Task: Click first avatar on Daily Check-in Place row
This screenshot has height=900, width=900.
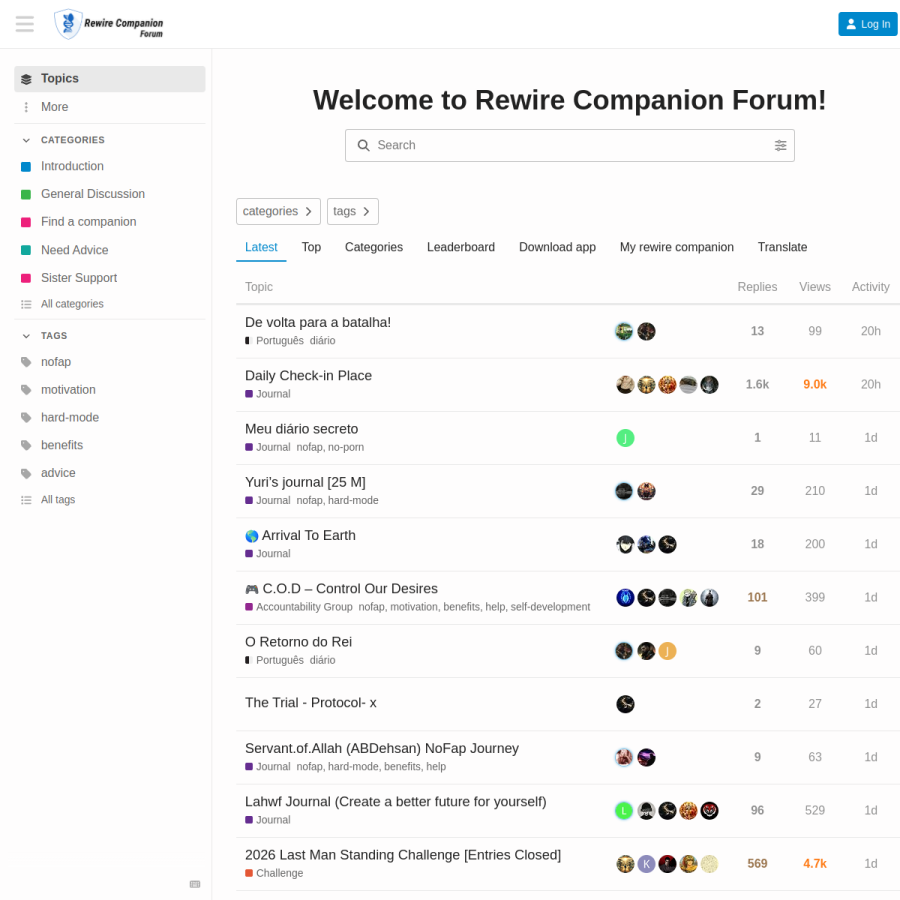Action: [x=625, y=385]
